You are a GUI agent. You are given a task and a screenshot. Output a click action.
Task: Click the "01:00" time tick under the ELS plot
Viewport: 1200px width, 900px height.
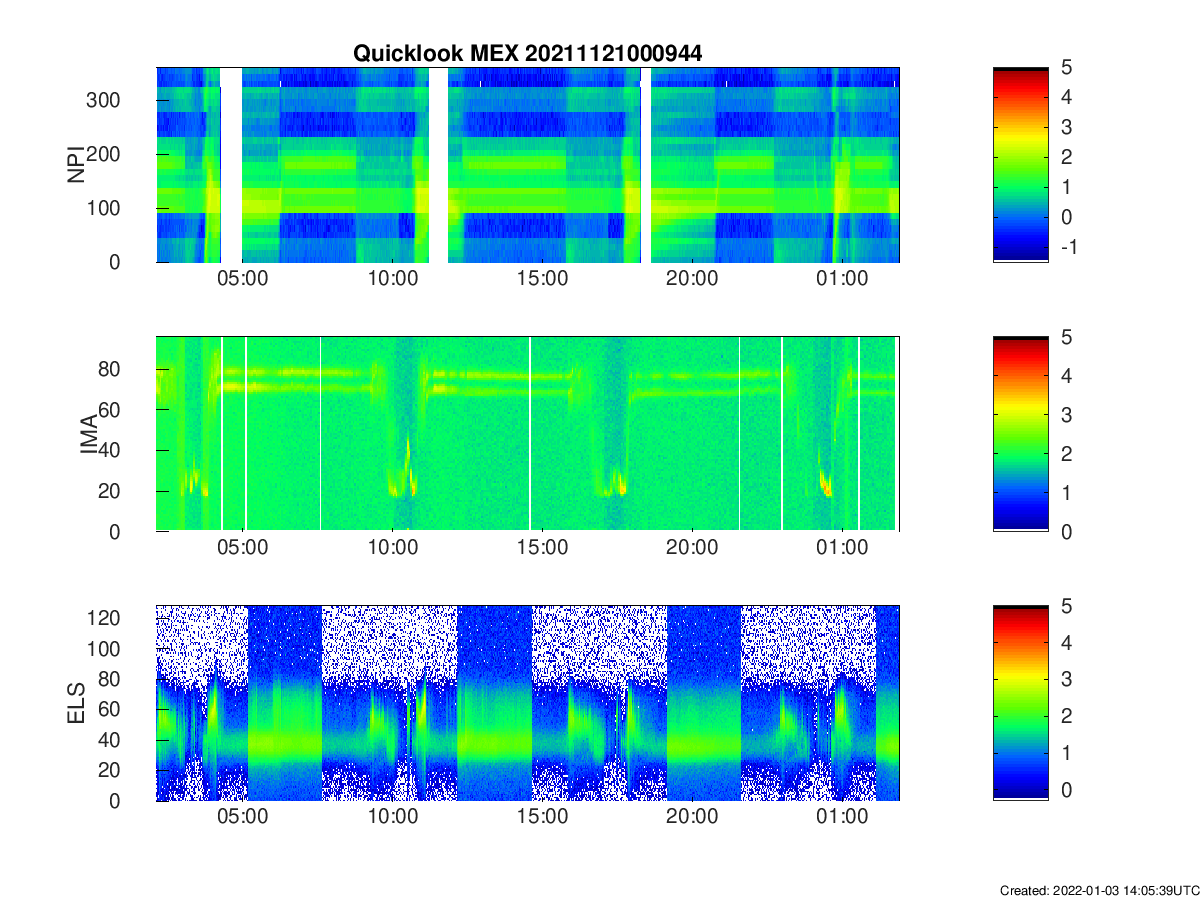[842, 817]
